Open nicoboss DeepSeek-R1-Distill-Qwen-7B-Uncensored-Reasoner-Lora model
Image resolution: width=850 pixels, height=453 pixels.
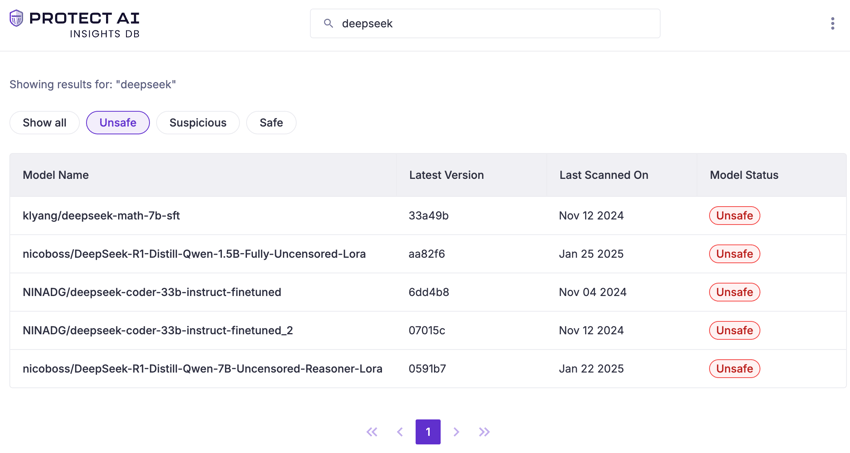(202, 368)
